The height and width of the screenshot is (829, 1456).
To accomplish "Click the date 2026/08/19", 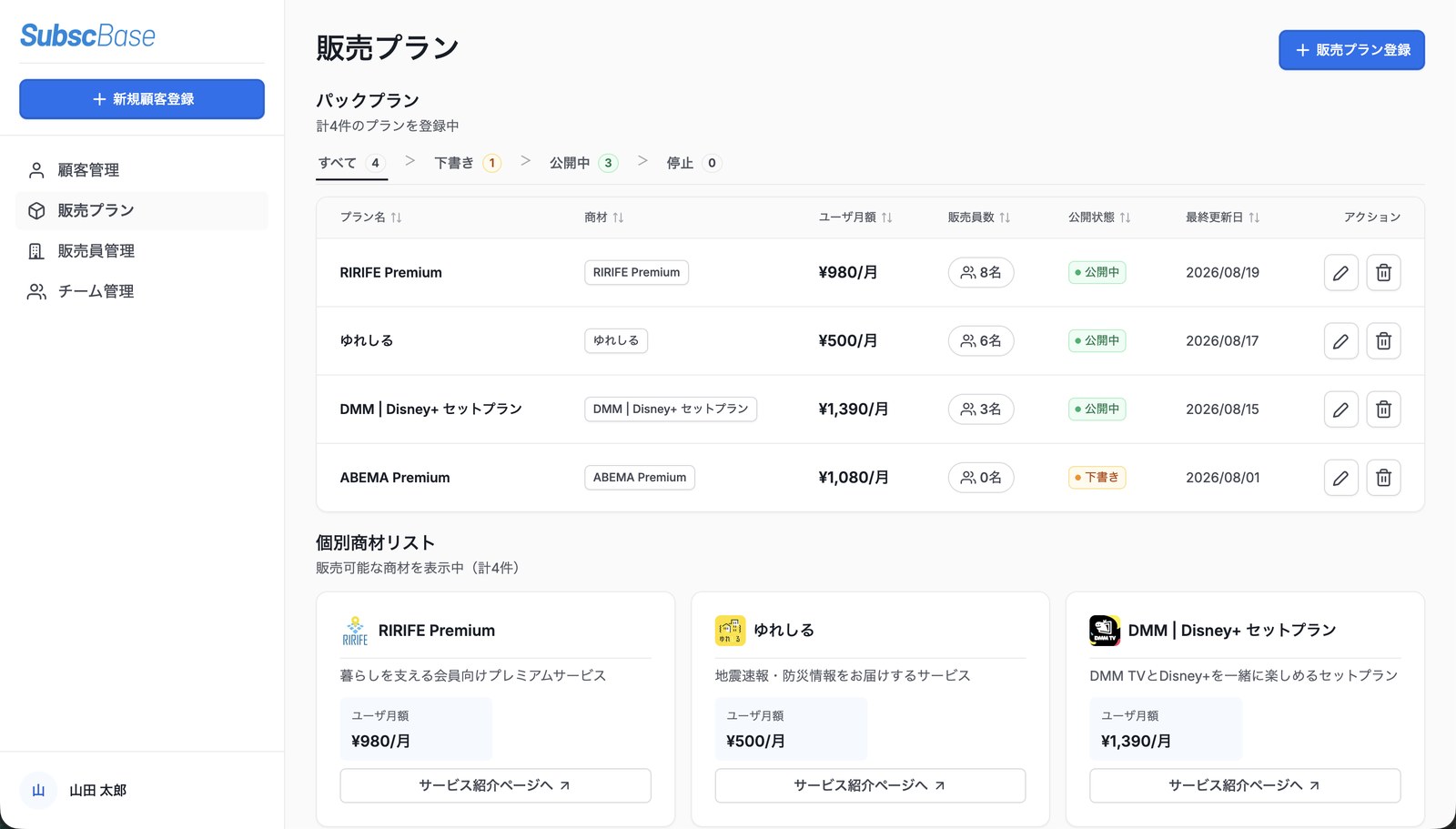I will [1222, 272].
